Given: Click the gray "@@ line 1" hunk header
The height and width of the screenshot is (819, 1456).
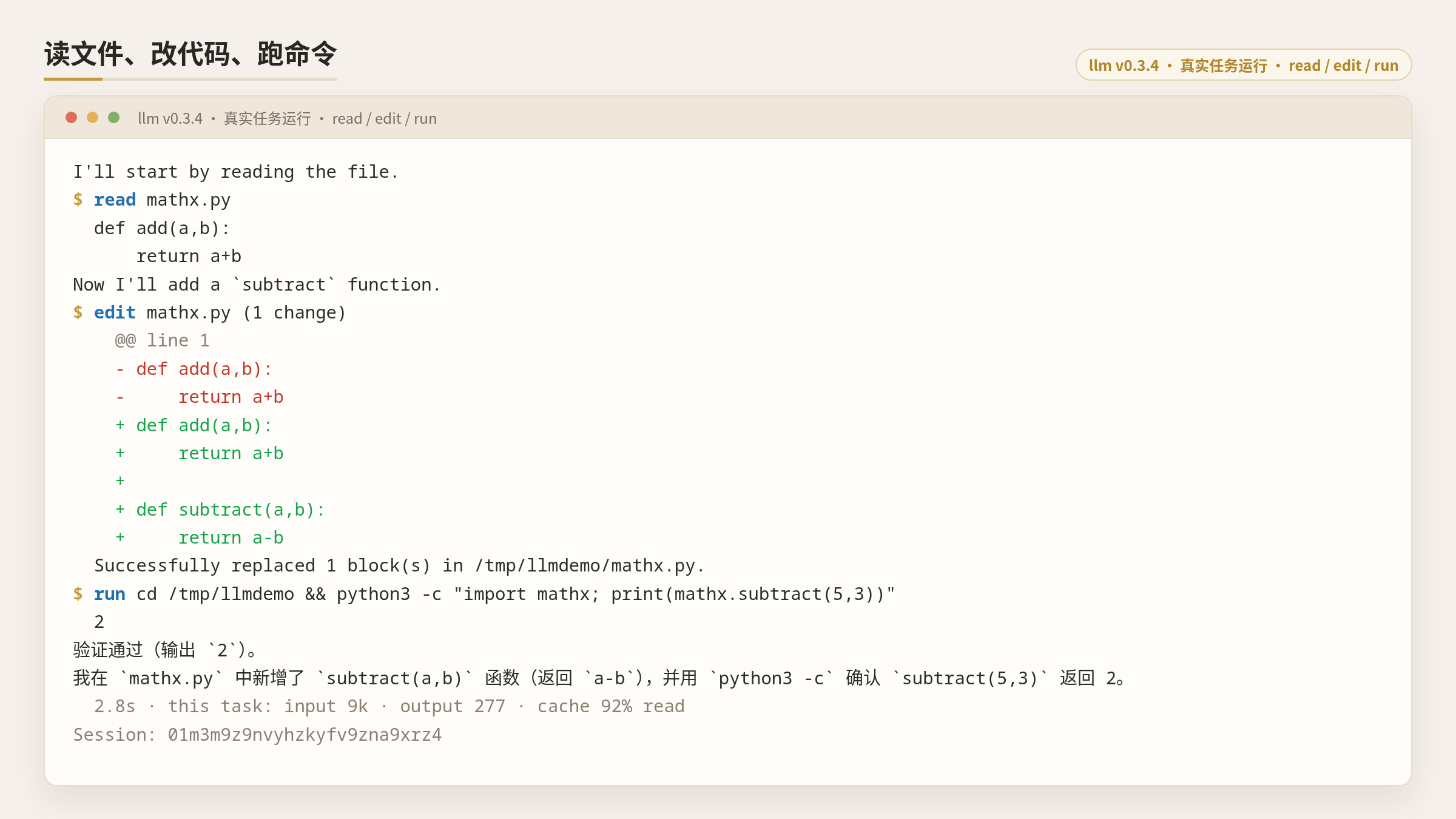Looking at the screenshot, I should coord(162,341).
